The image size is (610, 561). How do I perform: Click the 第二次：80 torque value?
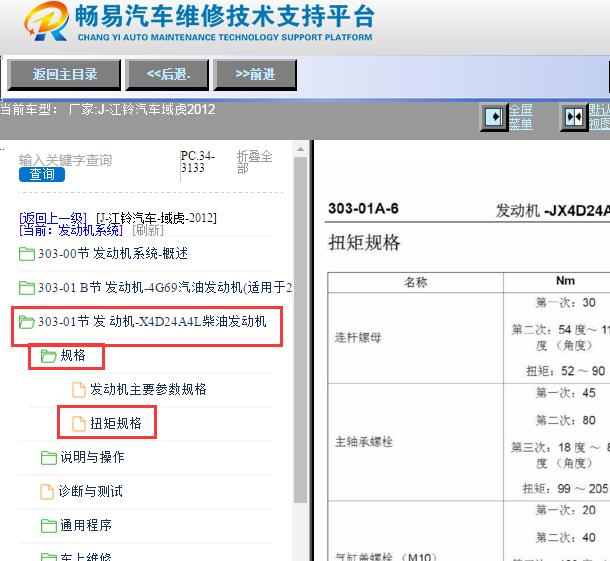click(x=566, y=420)
